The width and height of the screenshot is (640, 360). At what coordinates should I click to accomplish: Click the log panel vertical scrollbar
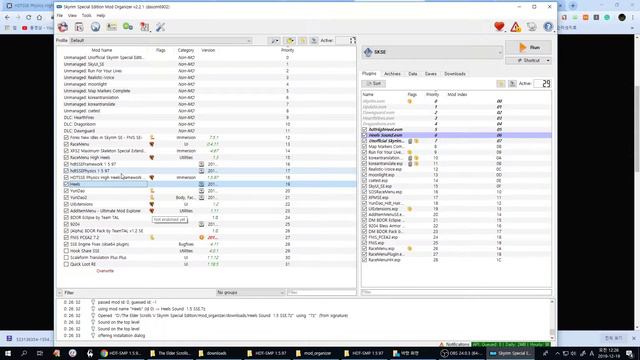click(x=552, y=319)
